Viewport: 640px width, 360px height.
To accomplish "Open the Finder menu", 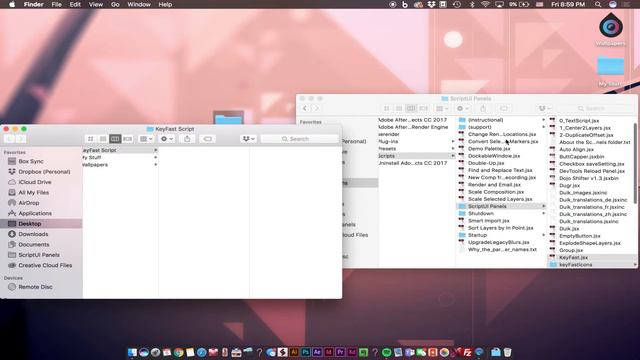I will 33,4.
